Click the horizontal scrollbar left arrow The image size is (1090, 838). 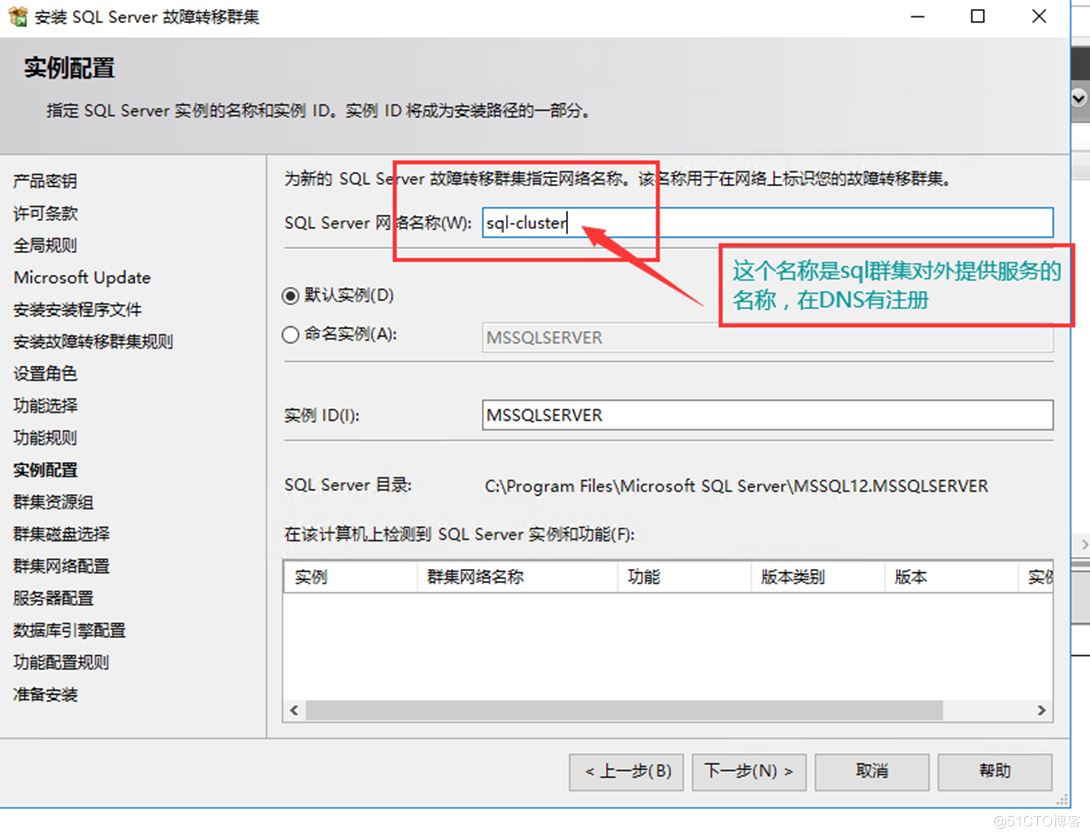293,710
